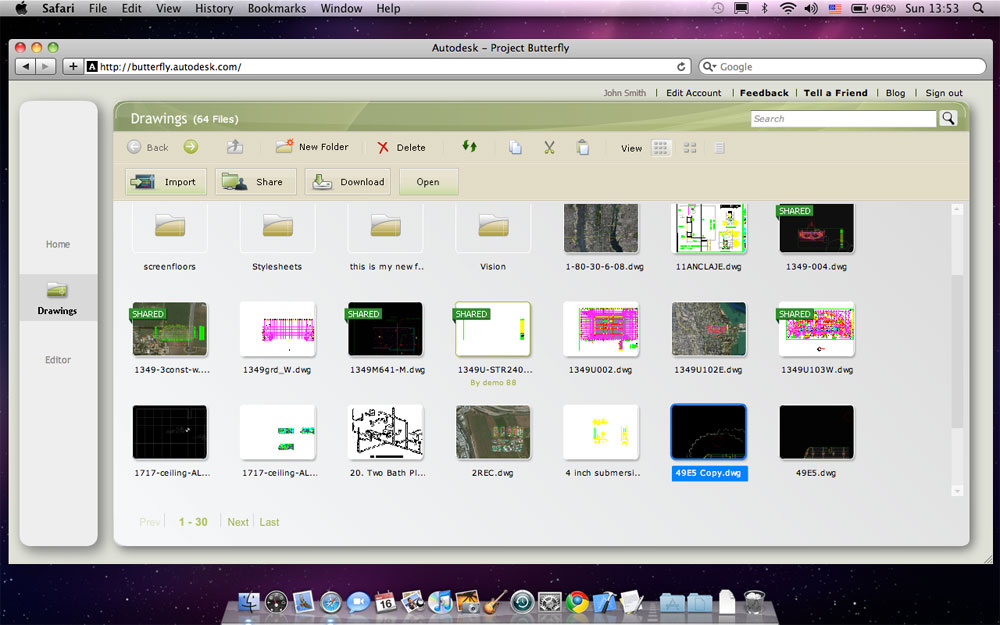This screenshot has width=1000, height=625.
Task: Click Safari back navigation arrow
Action: coord(26,66)
